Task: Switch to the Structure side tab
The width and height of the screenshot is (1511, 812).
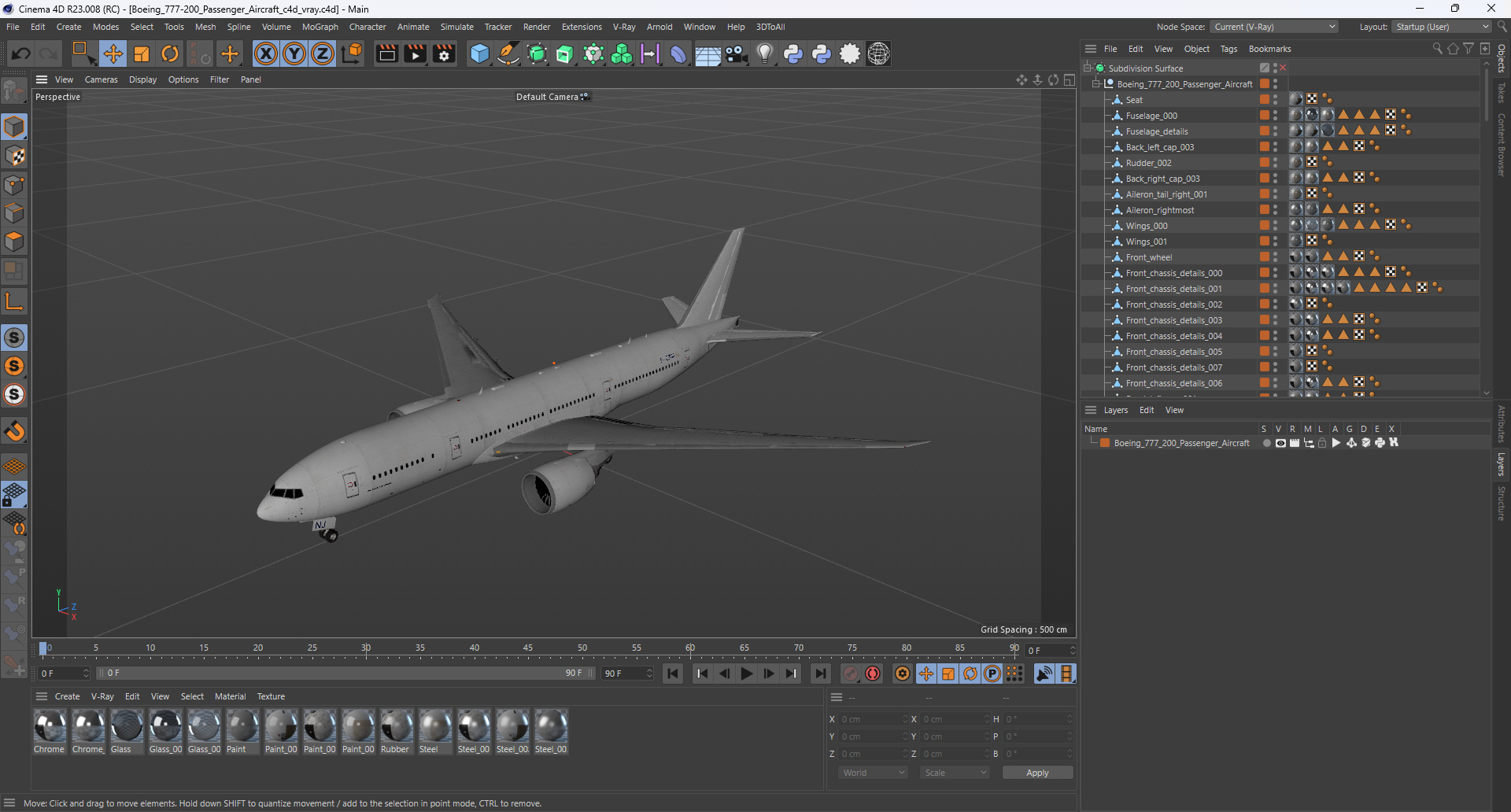Action: point(1502,504)
